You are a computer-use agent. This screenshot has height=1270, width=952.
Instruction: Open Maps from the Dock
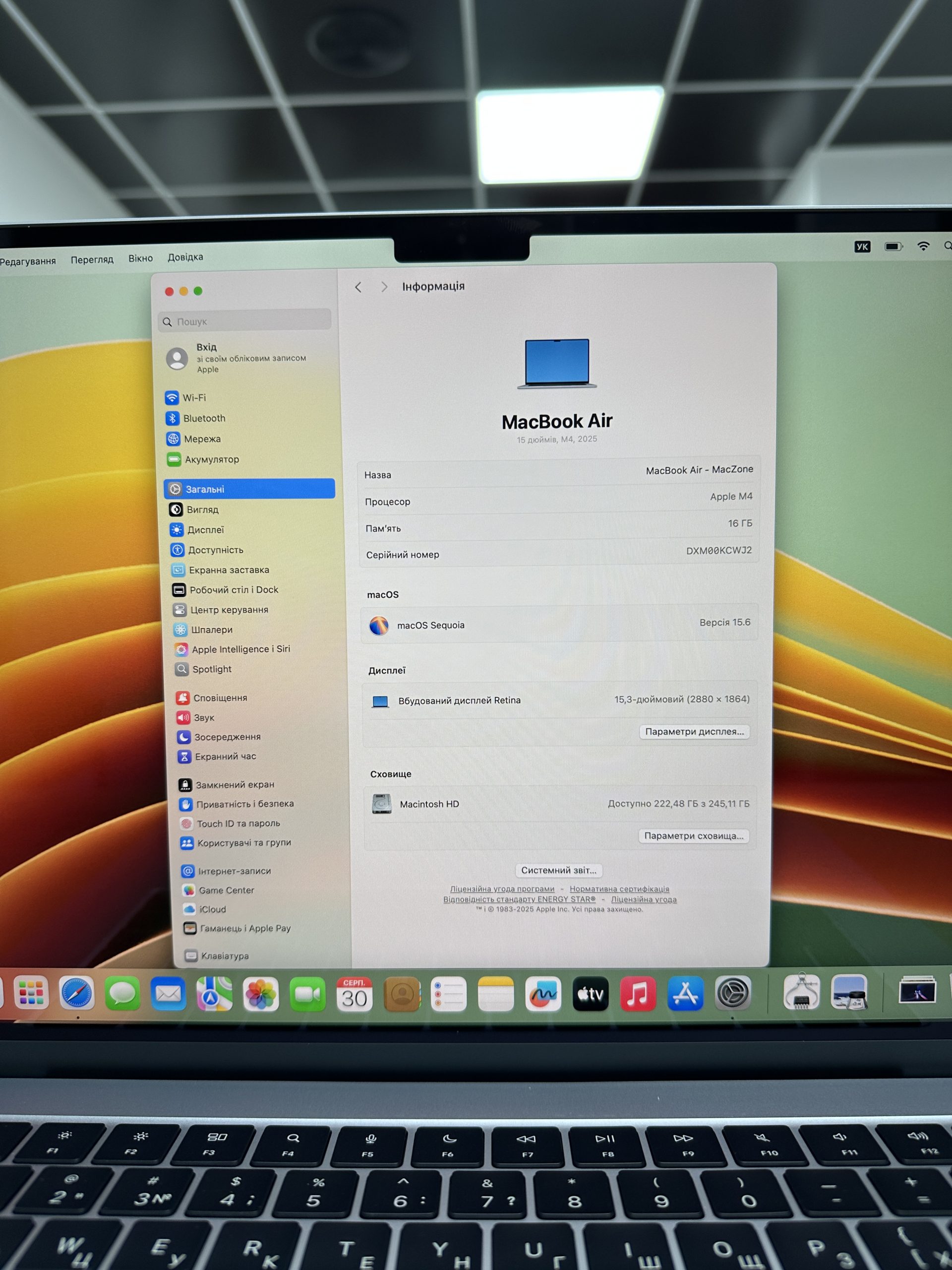pos(214,994)
